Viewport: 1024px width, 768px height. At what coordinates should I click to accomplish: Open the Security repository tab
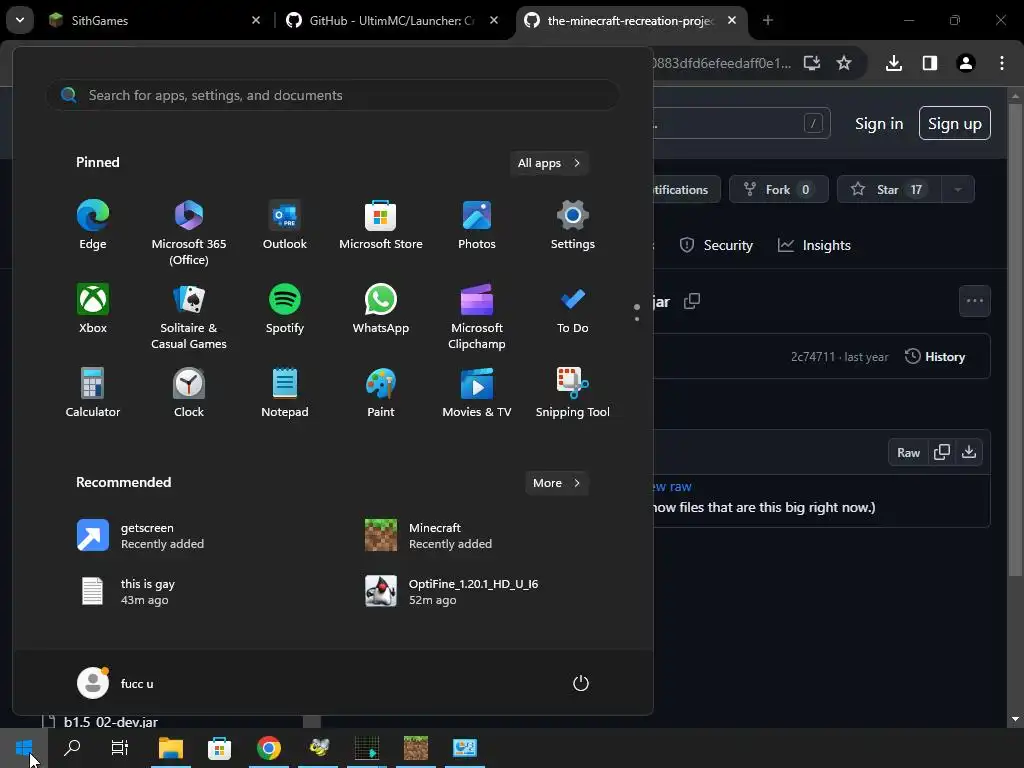tap(716, 246)
